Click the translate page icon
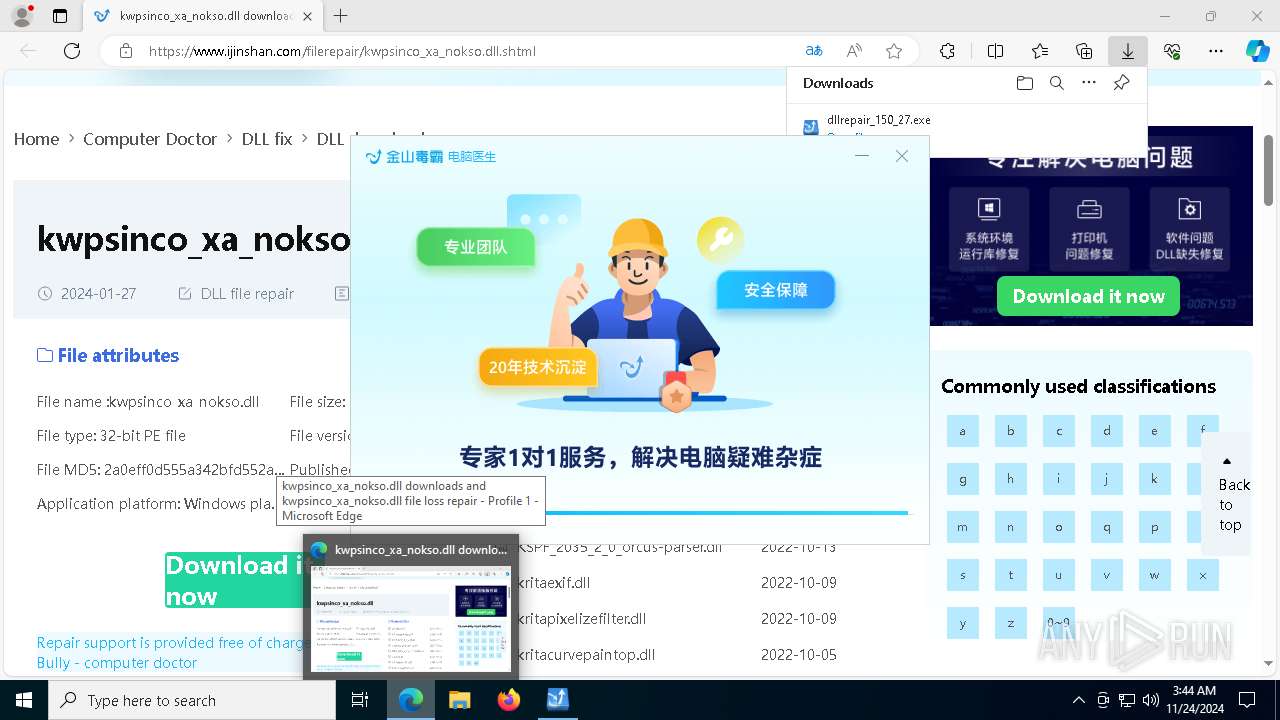Viewport: 1280px width, 720px height. click(x=814, y=51)
